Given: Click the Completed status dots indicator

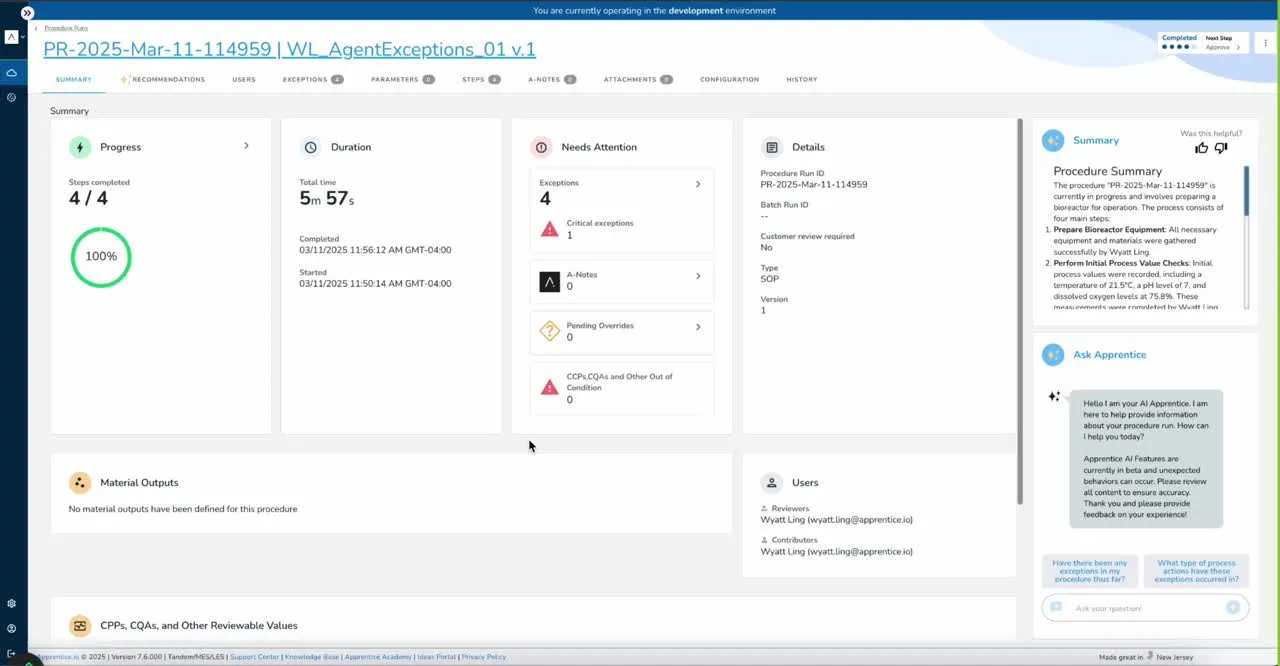Looking at the screenshot, I should (x=1178, y=47).
